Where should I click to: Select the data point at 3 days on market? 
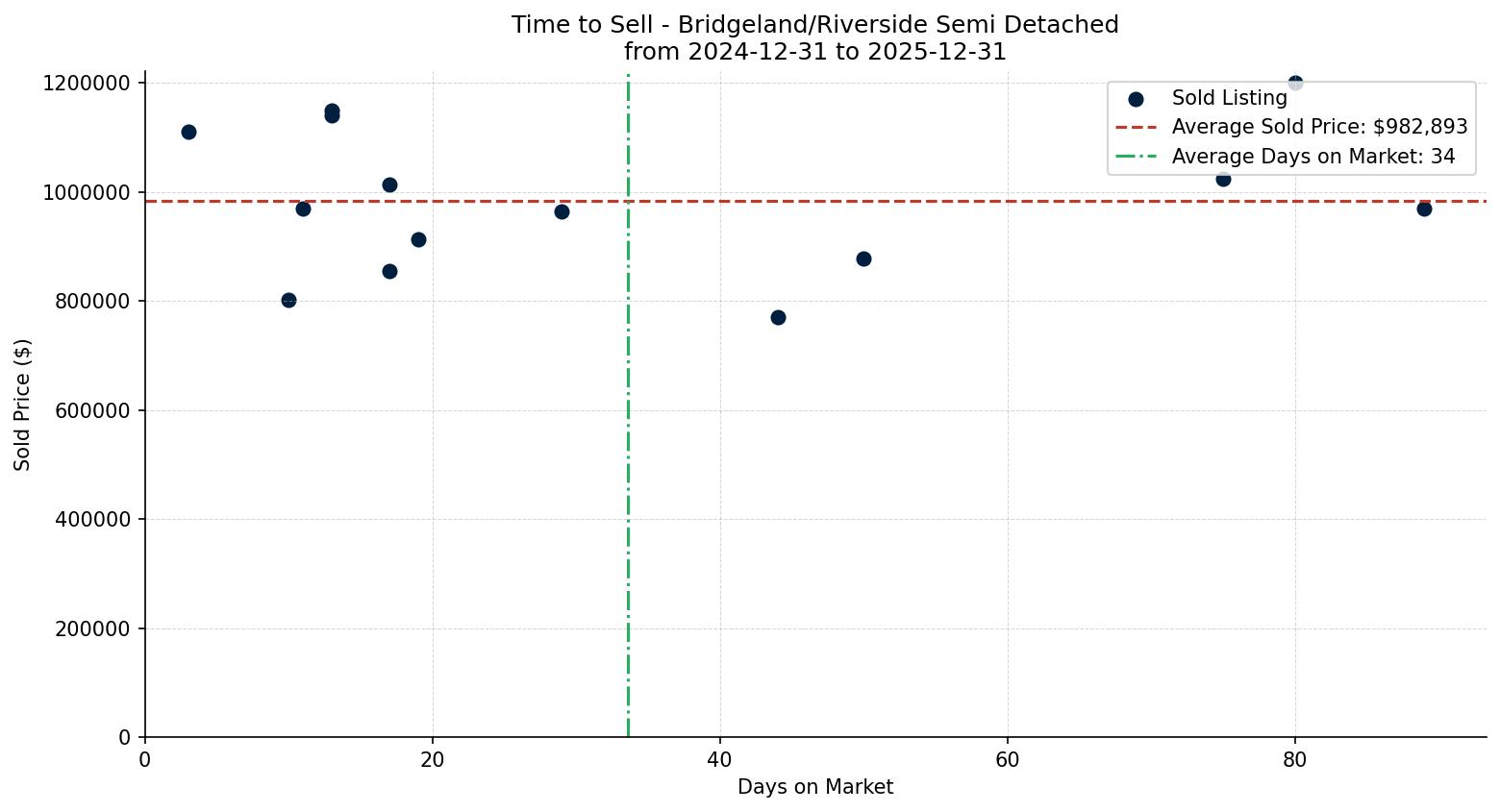(x=188, y=132)
